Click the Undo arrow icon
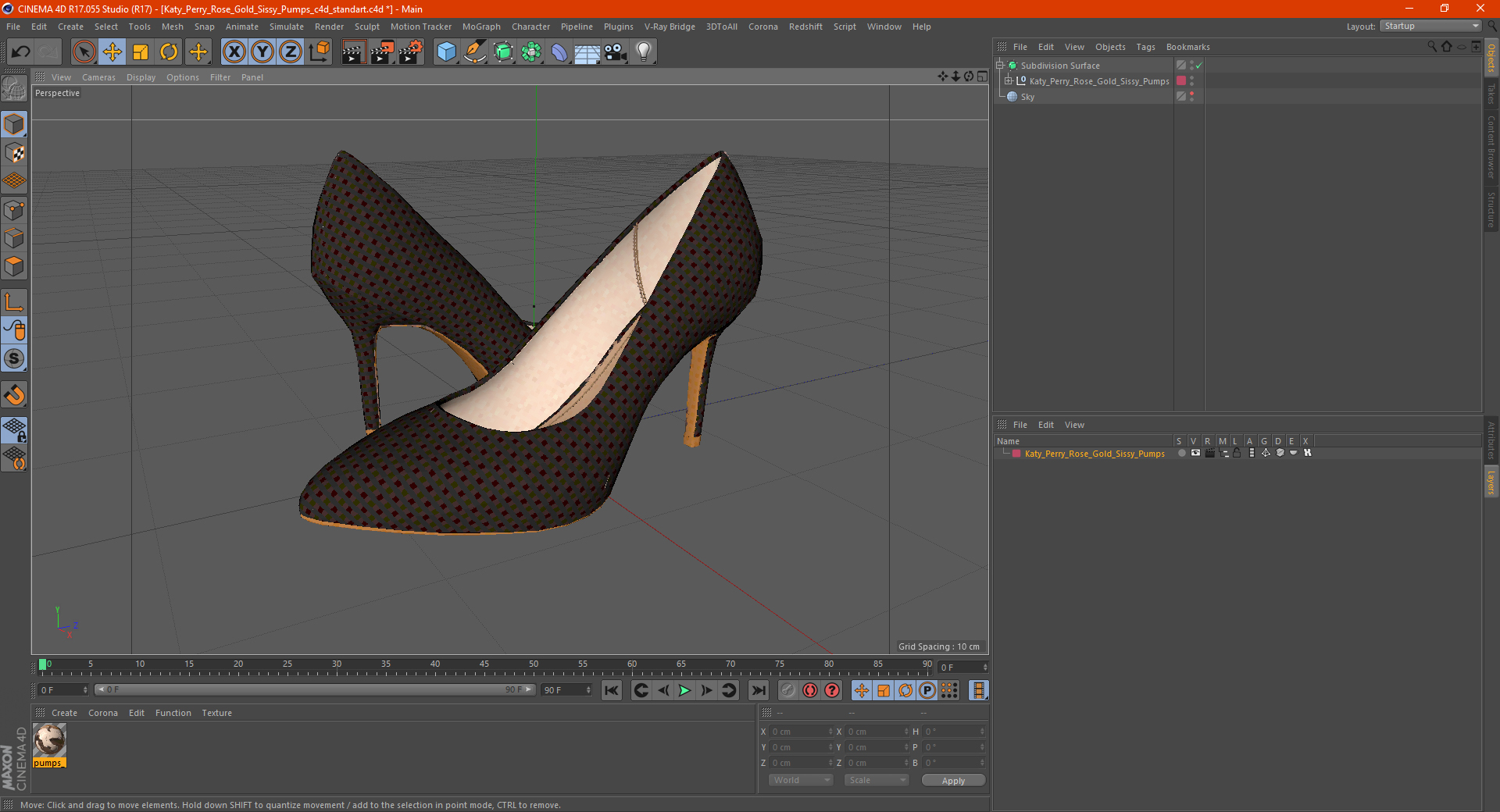1500x812 pixels. click(x=20, y=52)
